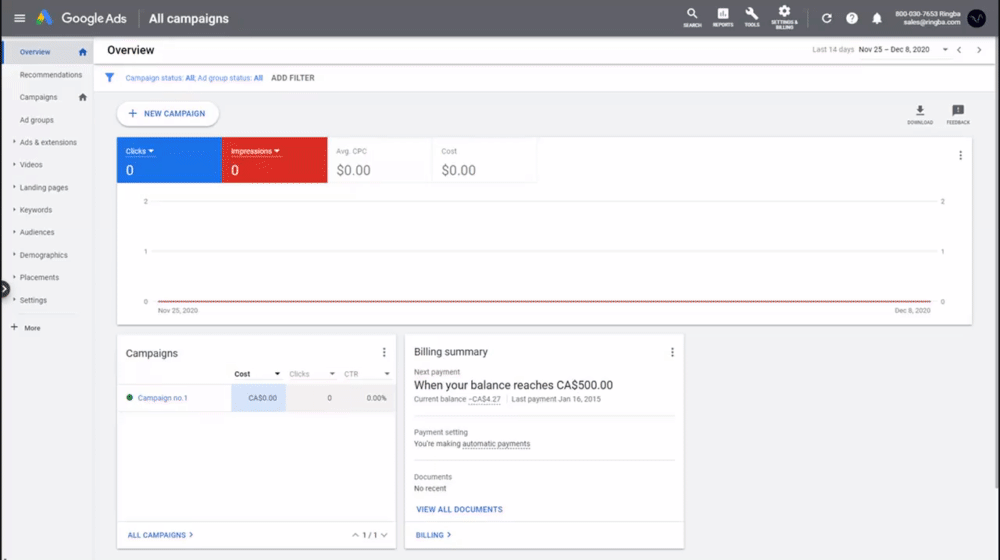Click the BILLING link
Viewport: 1000px width, 560px height.
pos(433,535)
